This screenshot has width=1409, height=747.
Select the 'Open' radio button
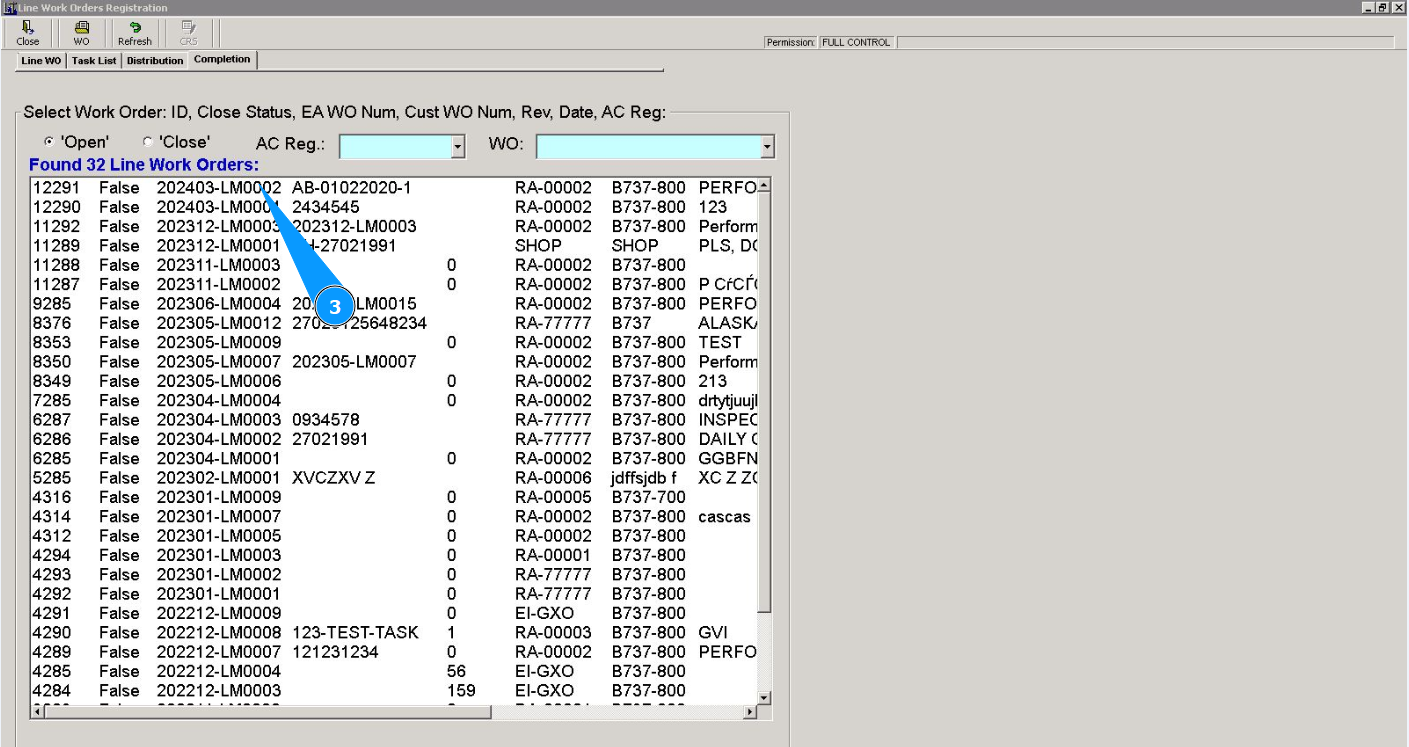pyautogui.click(x=49, y=142)
